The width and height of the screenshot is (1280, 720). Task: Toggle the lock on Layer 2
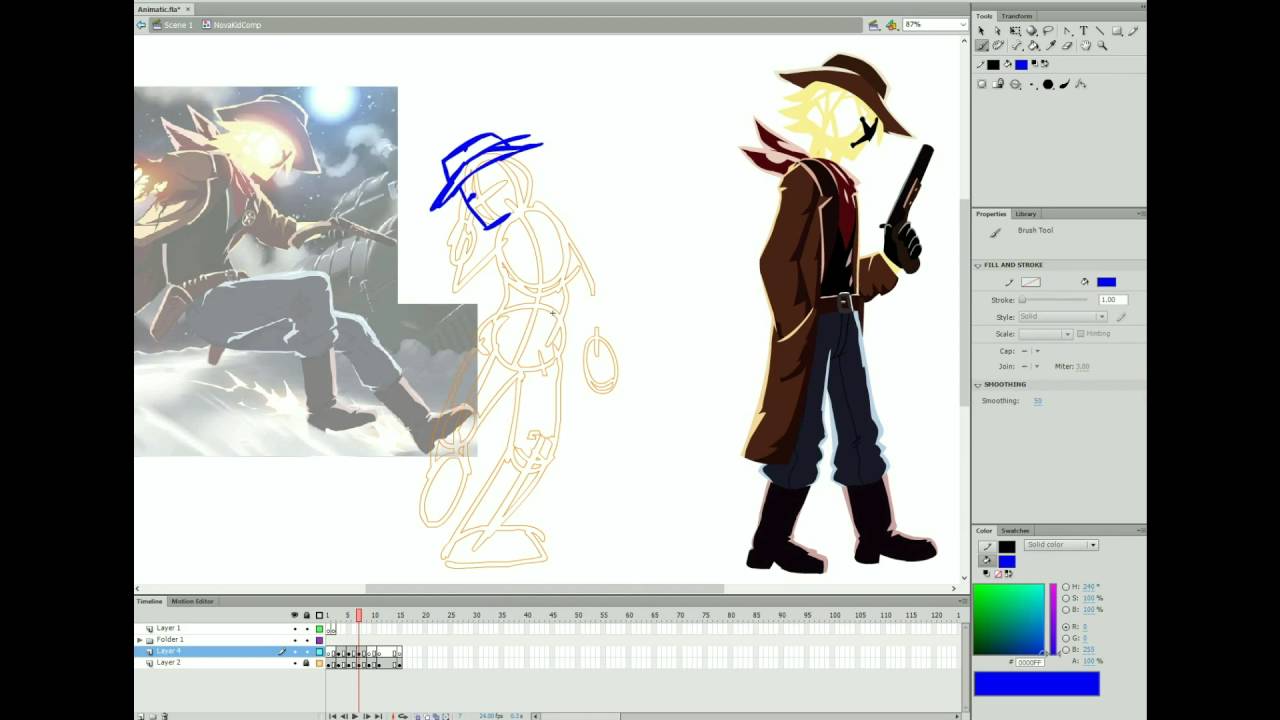click(x=306, y=663)
